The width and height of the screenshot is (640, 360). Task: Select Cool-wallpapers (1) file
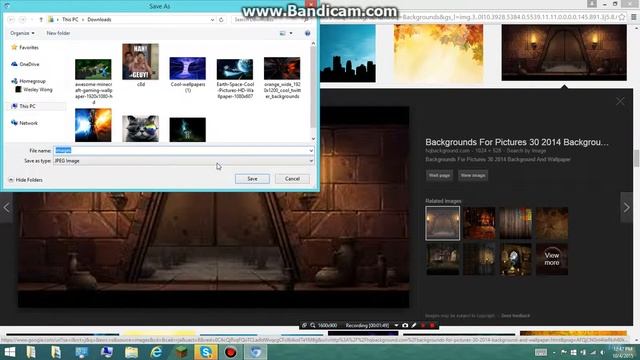[188, 75]
